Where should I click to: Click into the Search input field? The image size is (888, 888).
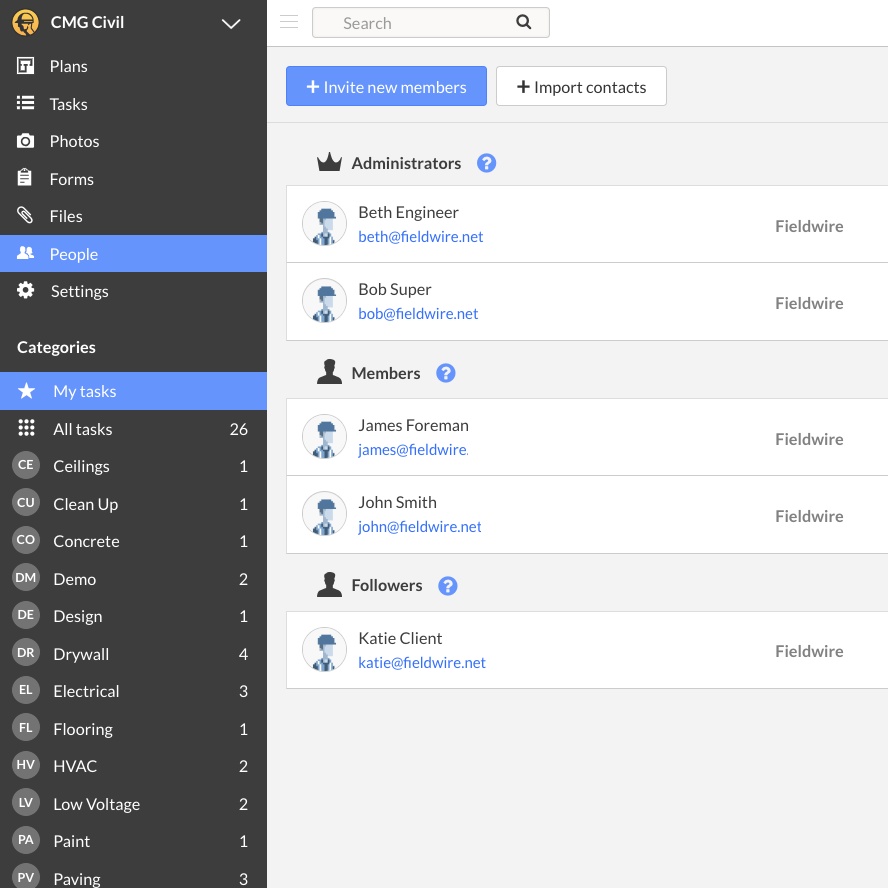click(x=420, y=23)
